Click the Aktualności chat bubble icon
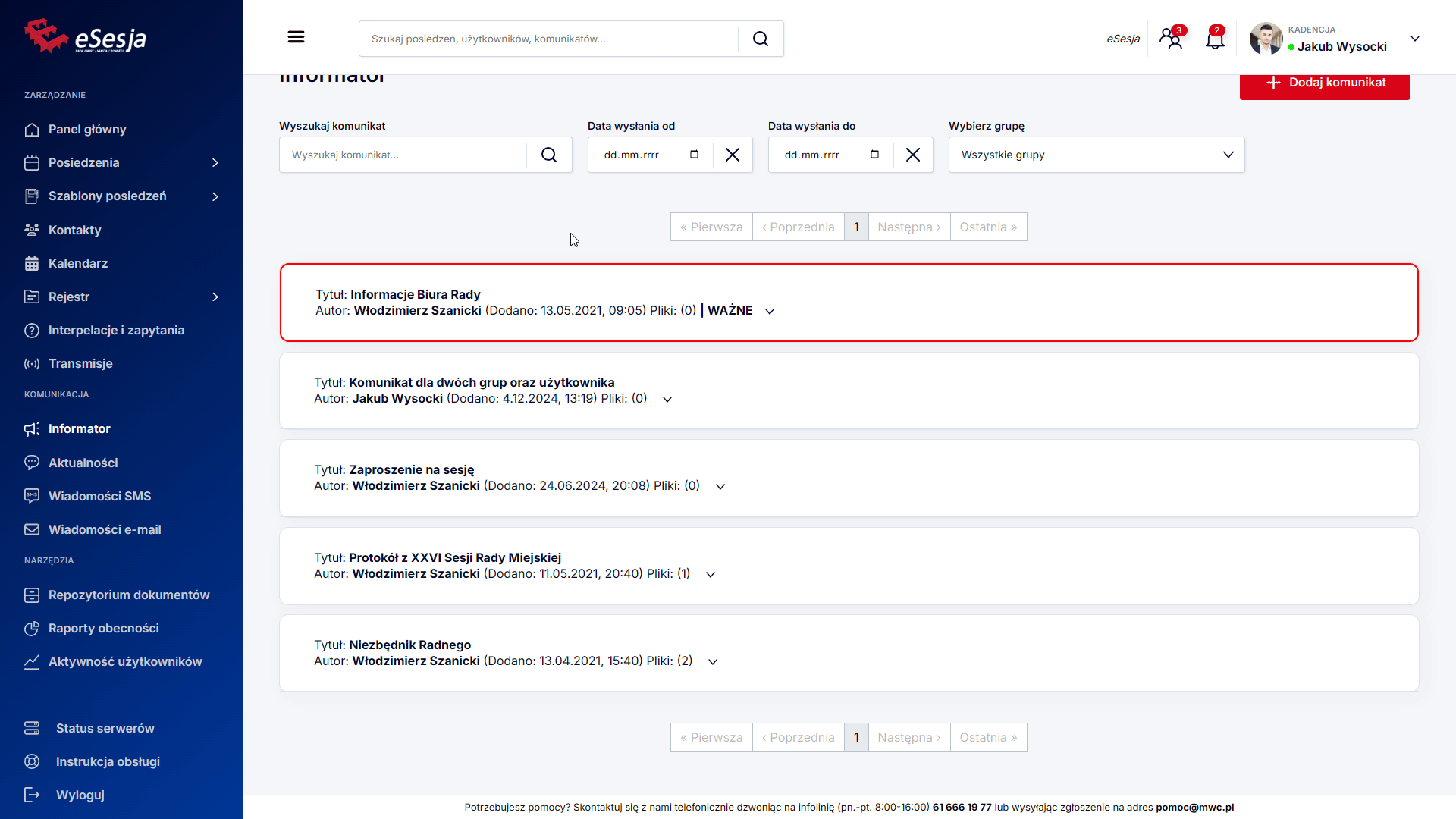 pyautogui.click(x=32, y=463)
